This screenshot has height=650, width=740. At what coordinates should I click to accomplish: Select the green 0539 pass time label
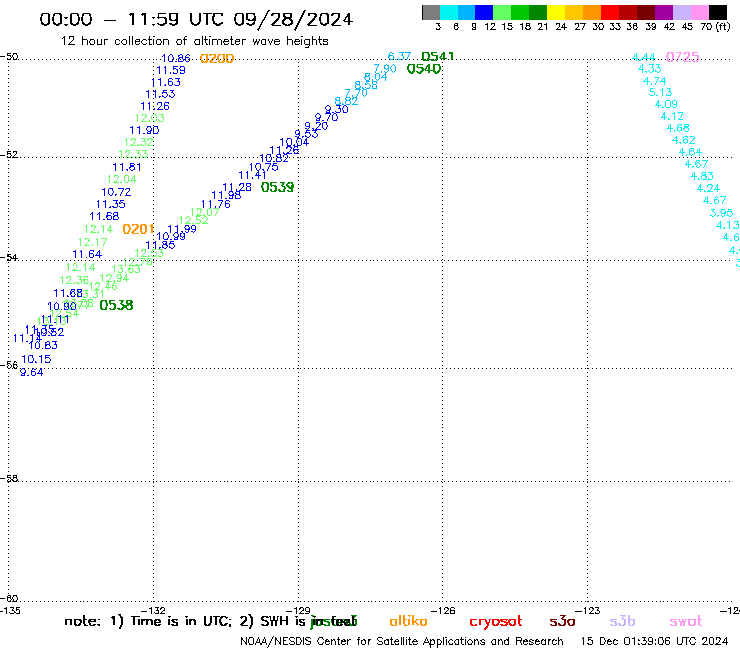click(278, 187)
